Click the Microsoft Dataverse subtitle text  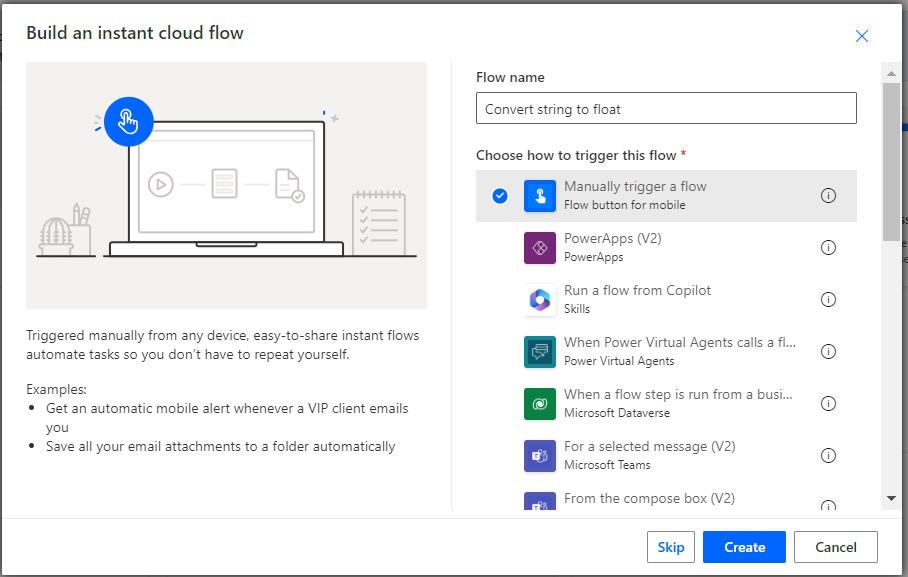[617, 413]
